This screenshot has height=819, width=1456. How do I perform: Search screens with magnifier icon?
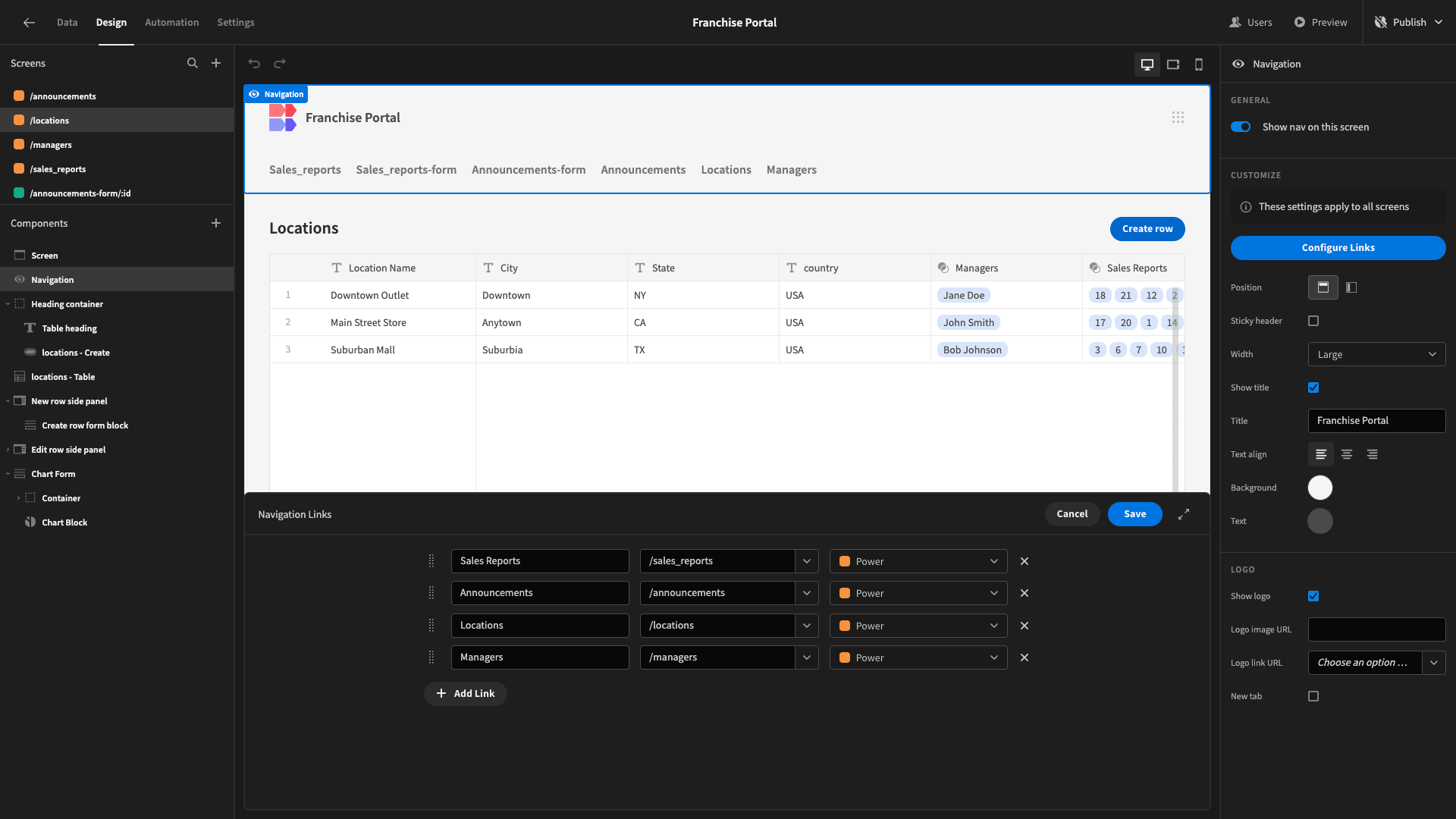pos(193,63)
